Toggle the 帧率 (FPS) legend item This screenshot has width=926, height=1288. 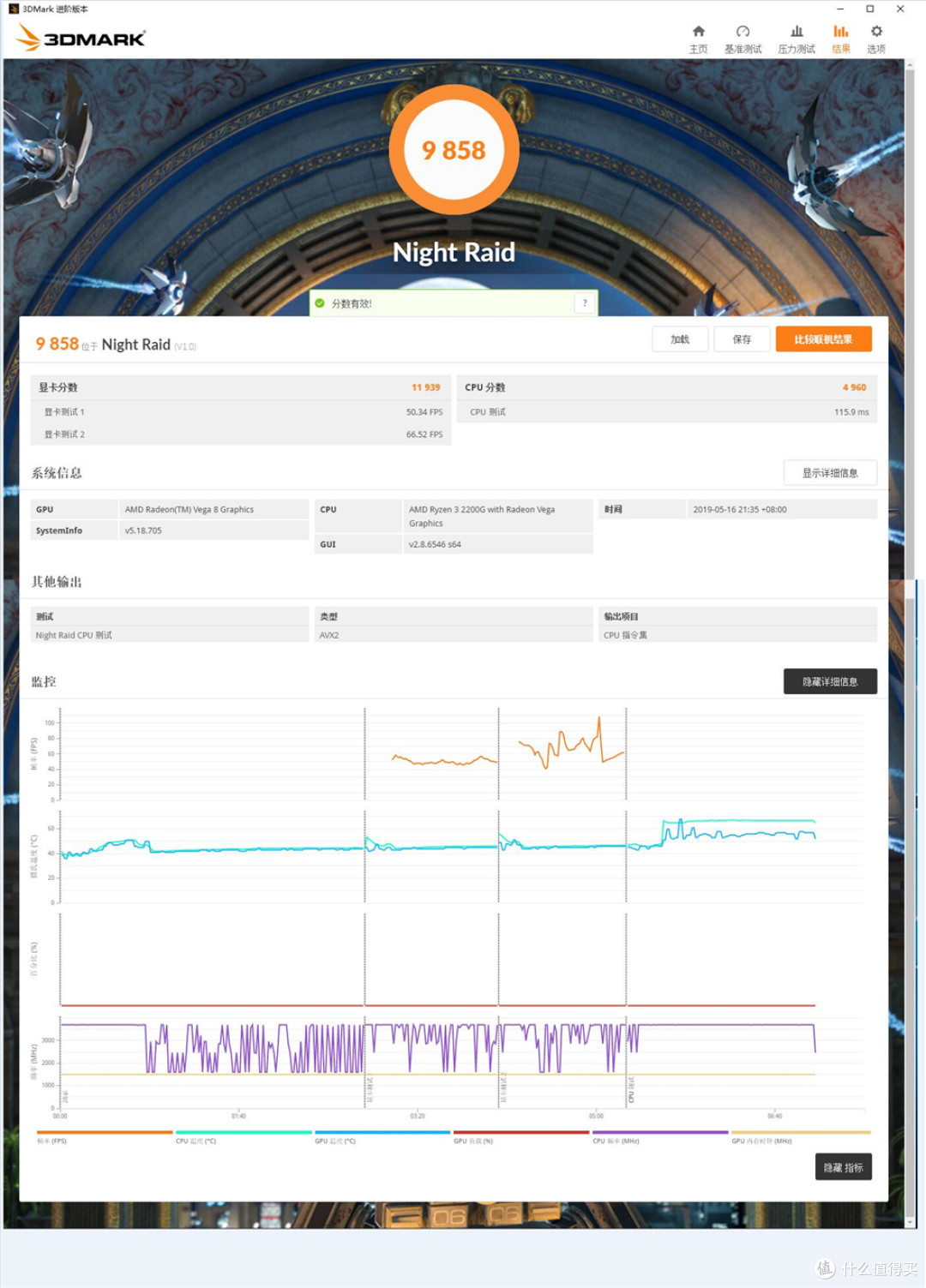pos(104,1137)
